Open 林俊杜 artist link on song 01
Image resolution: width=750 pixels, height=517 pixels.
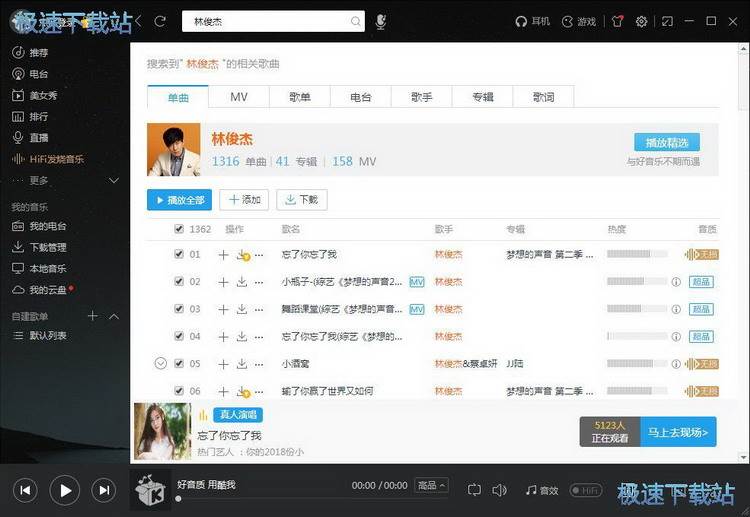click(449, 254)
